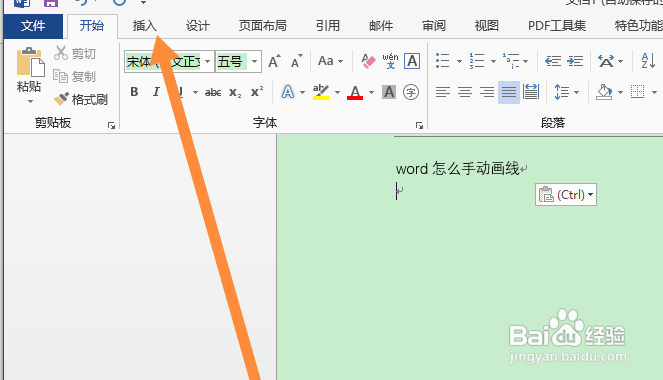Apply numbered list icon
The width and height of the screenshot is (663, 380).
click(477, 61)
